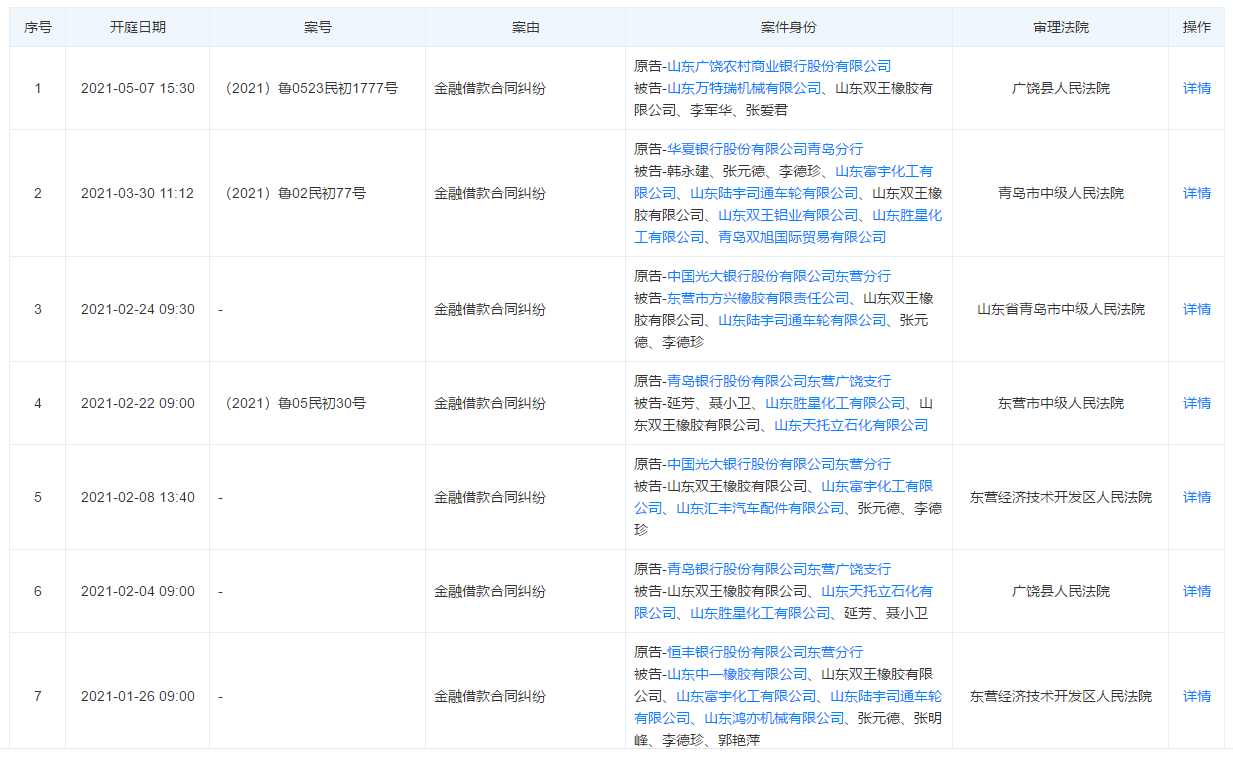Click the 序号 column header
The image size is (1233, 759).
click(x=38, y=27)
